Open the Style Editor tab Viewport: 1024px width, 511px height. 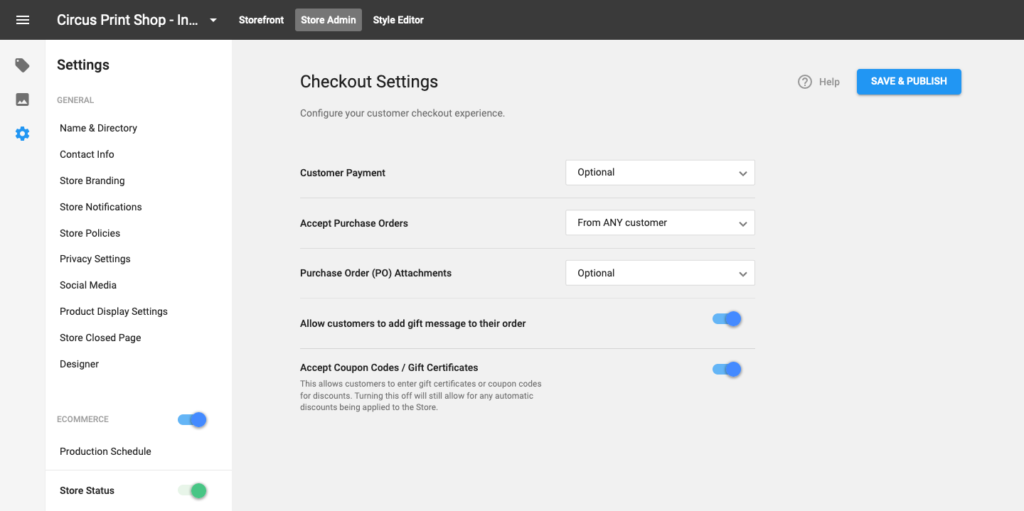[x=398, y=20]
